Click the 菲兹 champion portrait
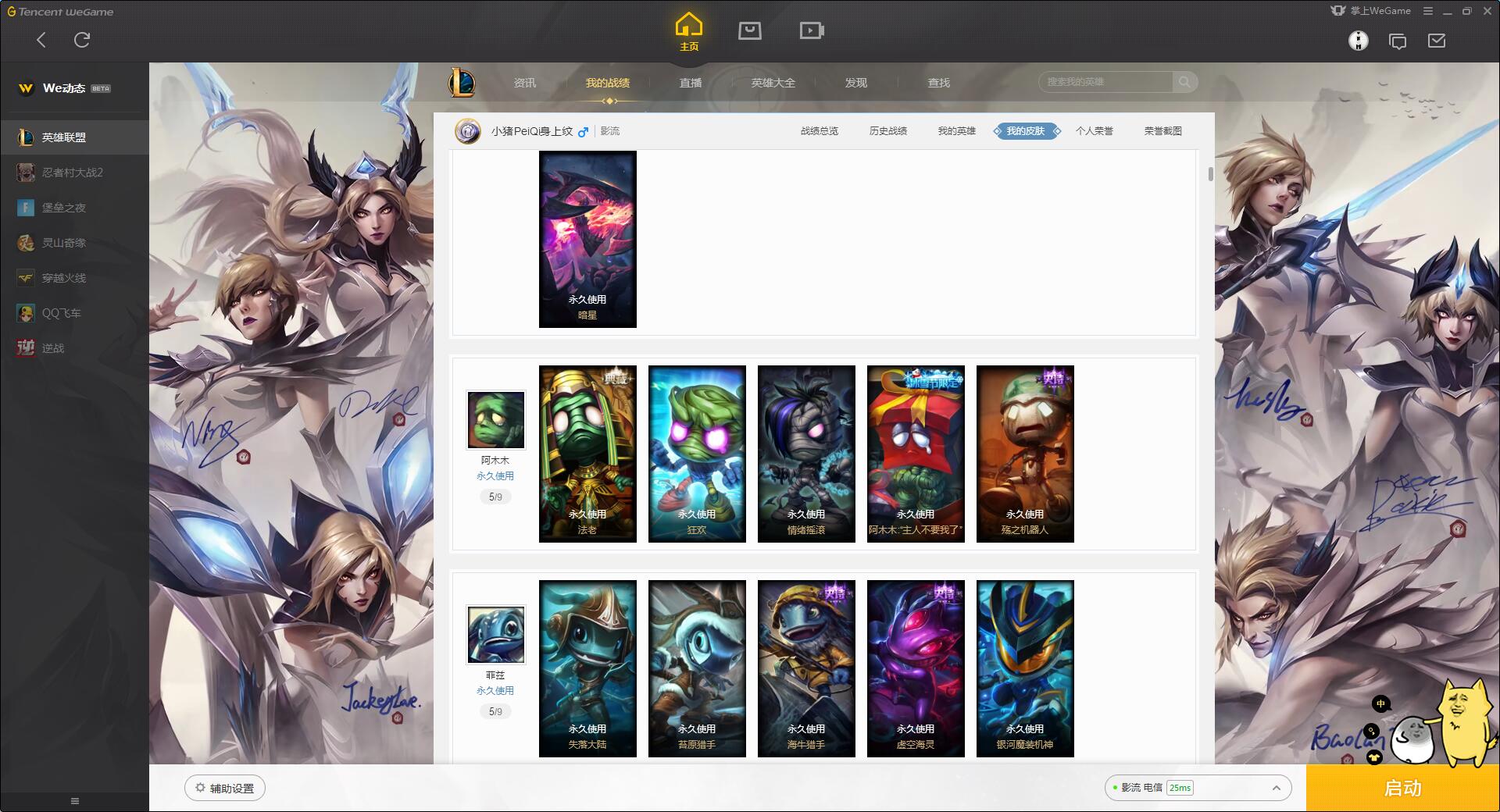The height and width of the screenshot is (812, 1500). point(496,635)
